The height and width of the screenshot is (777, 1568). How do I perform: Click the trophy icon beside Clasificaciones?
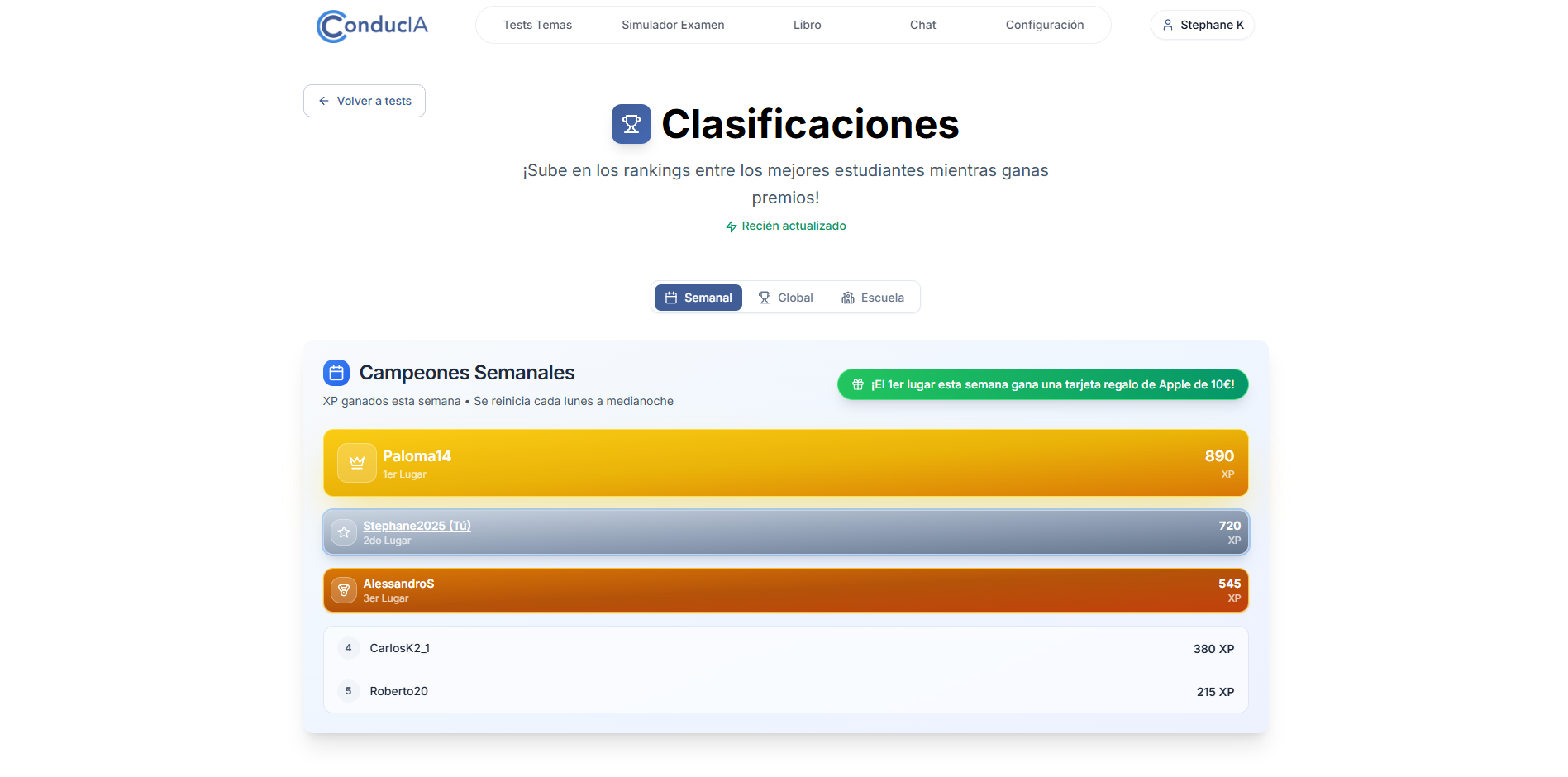click(x=631, y=124)
